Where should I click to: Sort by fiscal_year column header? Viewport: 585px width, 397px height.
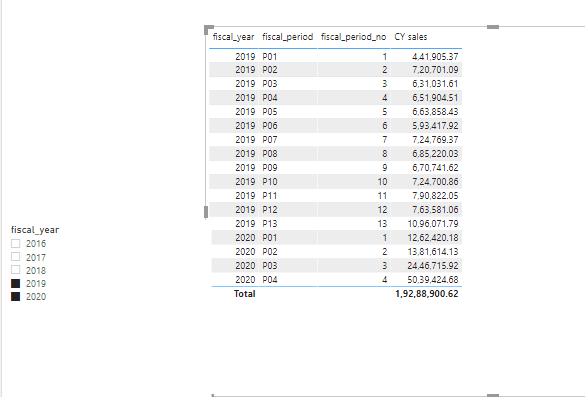click(x=234, y=37)
